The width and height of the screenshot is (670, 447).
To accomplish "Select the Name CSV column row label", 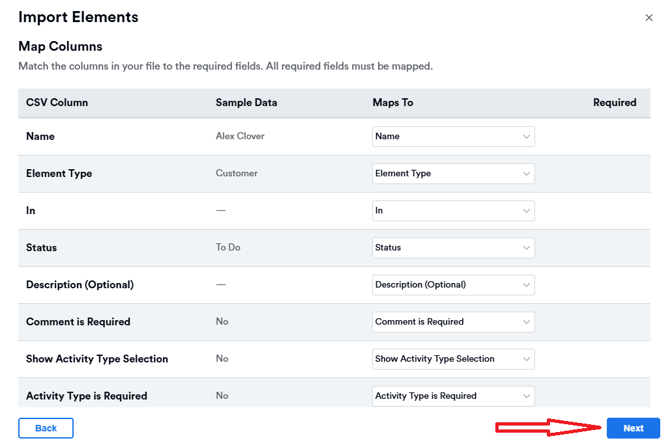I will coord(41,137).
